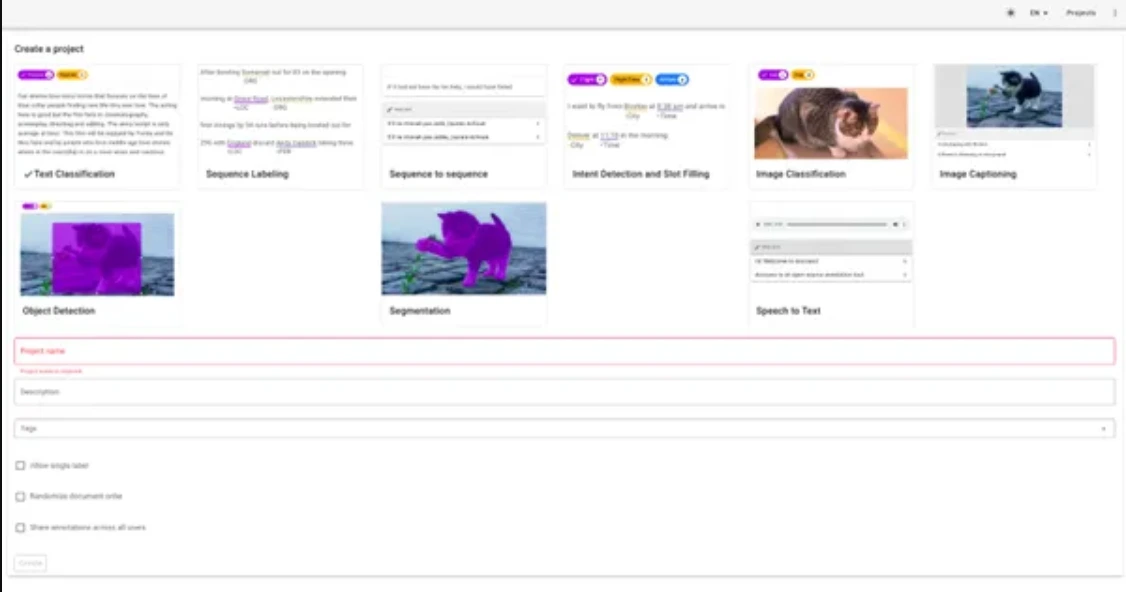
Task: Expand the first translation row in Sequence to sequence
Action: 537,126
